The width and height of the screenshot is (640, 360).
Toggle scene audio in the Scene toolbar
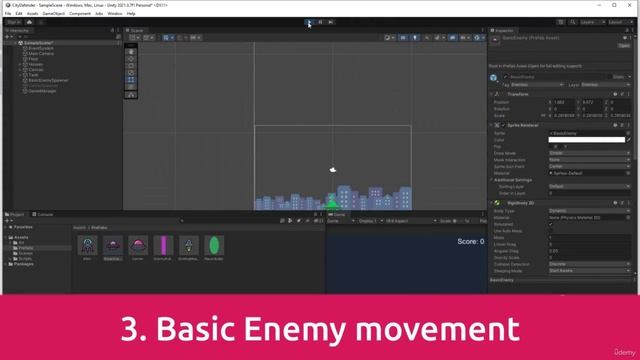pyautogui.click(x=427, y=38)
